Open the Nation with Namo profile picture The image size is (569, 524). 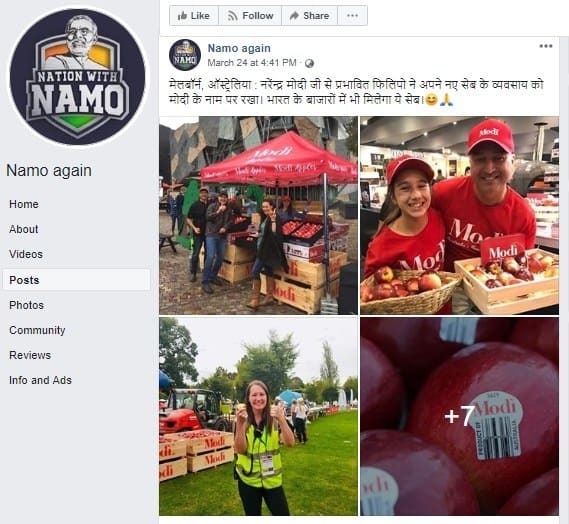(77, 77)
